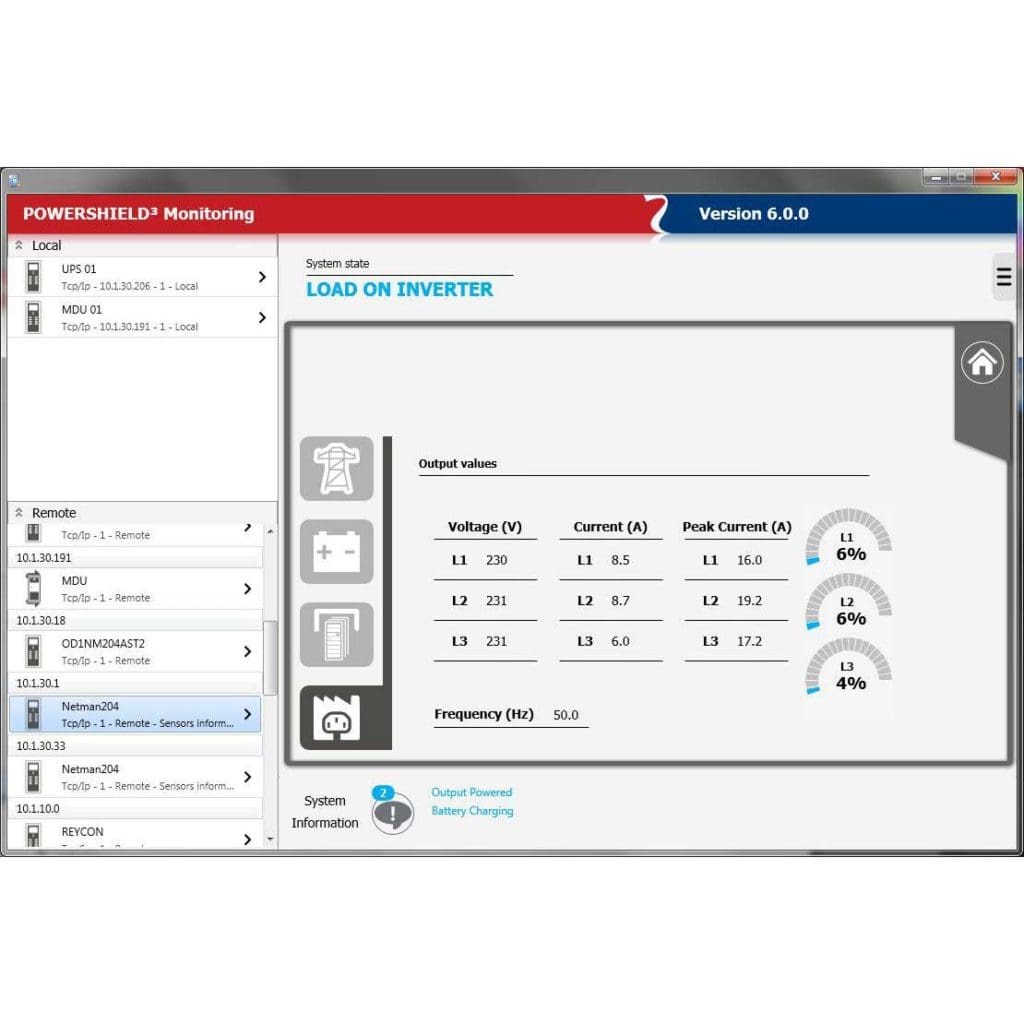Expand the UPS 01 row arrow

[x=262, y=277]
